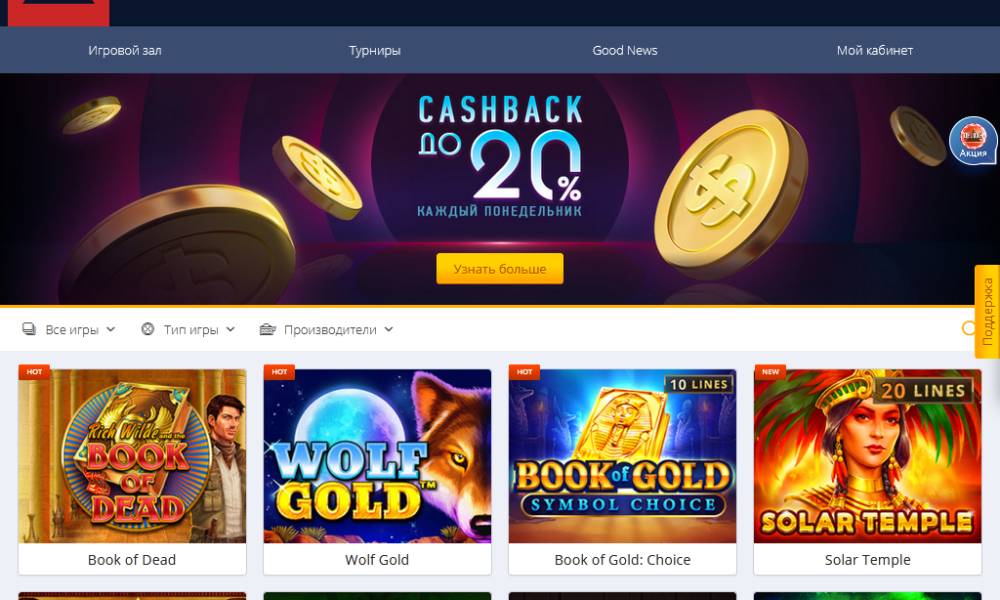Click the red logo in top-left corner
The width and height of the screenshot is (1000, 600).
[58, 13]
